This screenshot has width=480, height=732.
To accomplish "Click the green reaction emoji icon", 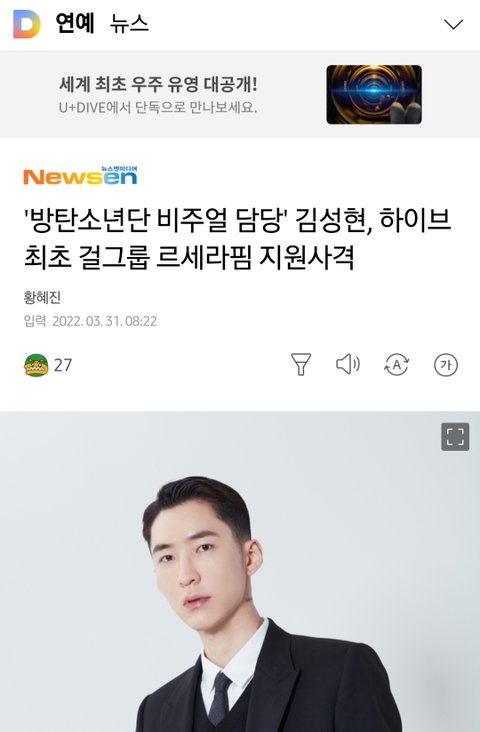I will [x=36, y=365].
